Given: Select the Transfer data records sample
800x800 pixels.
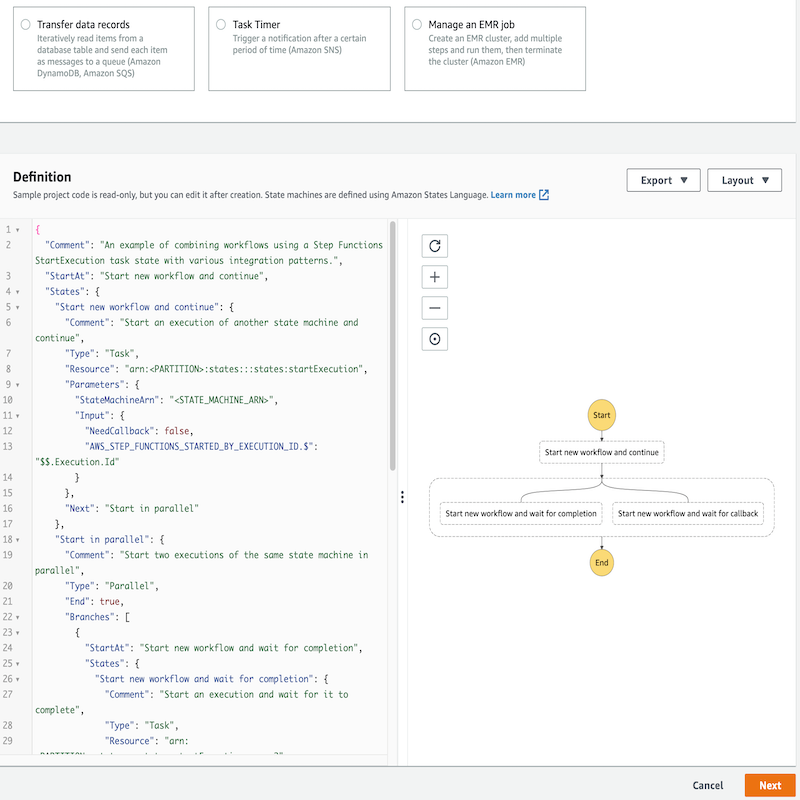Looking at the screenshot, I should pyautogui.click(x=26, y=24).
